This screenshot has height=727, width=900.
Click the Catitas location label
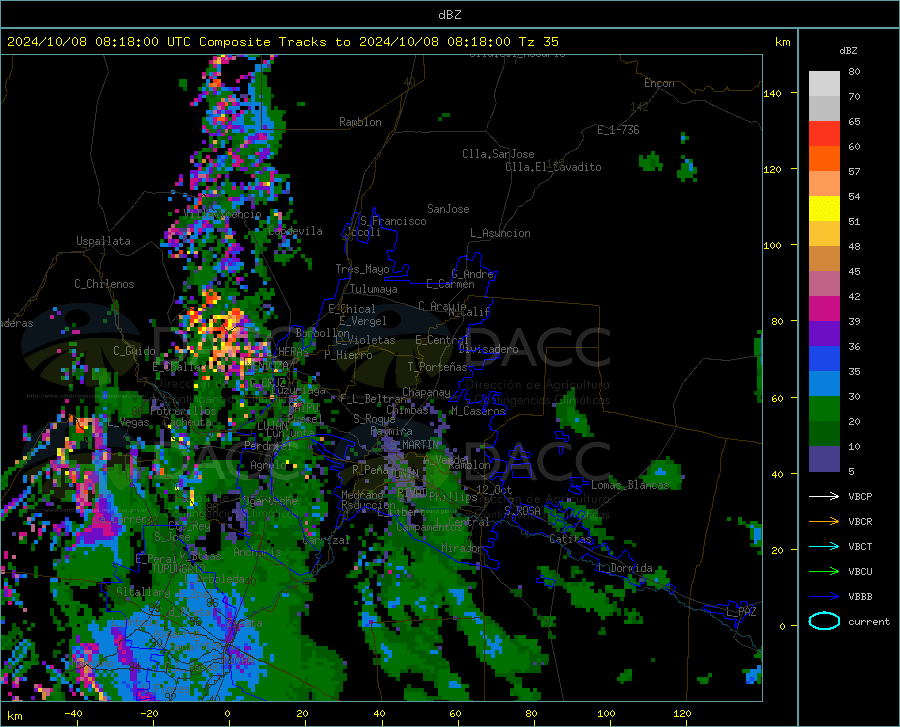570,539
